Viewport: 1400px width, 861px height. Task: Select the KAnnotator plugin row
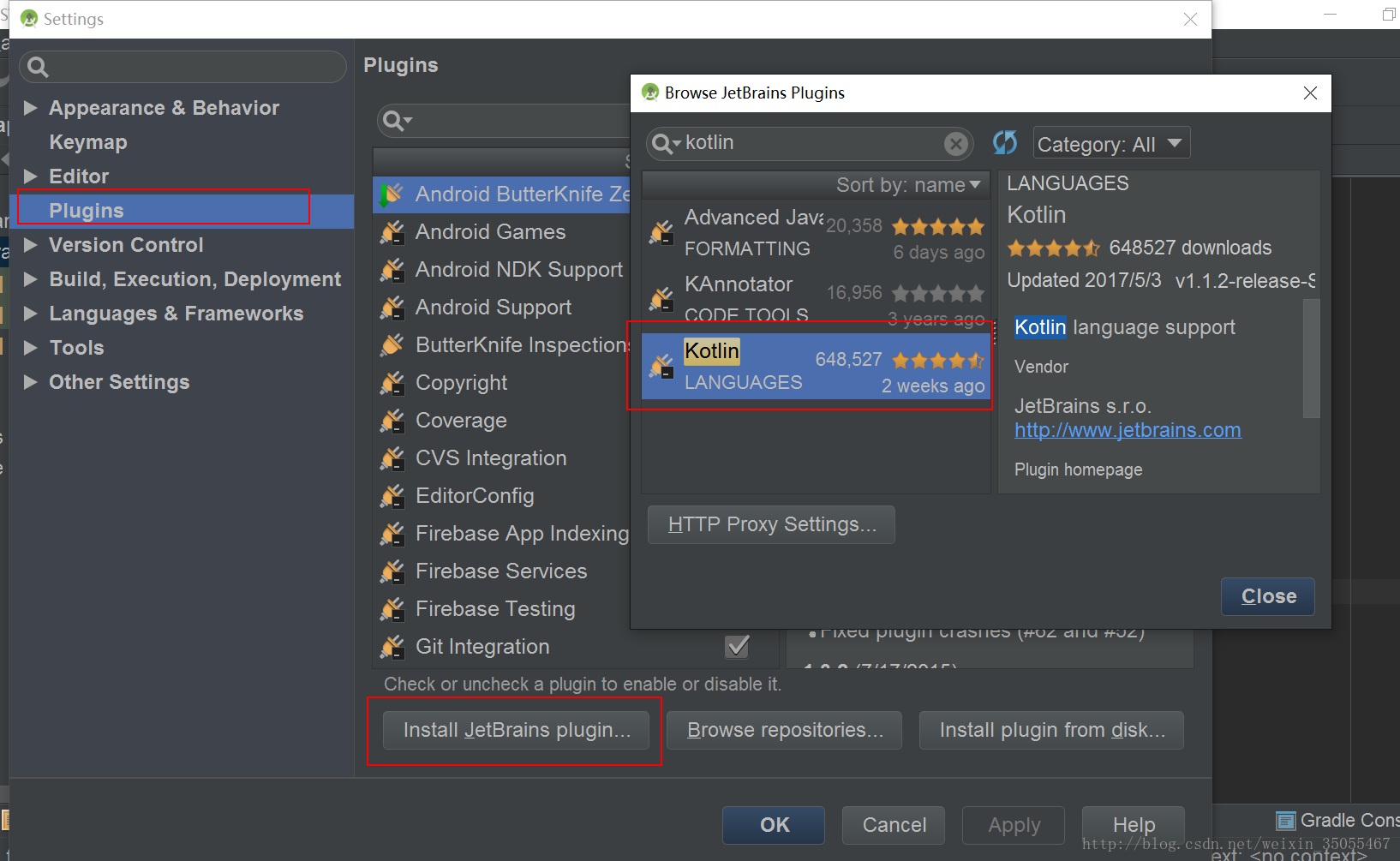(x=815, y=299)
